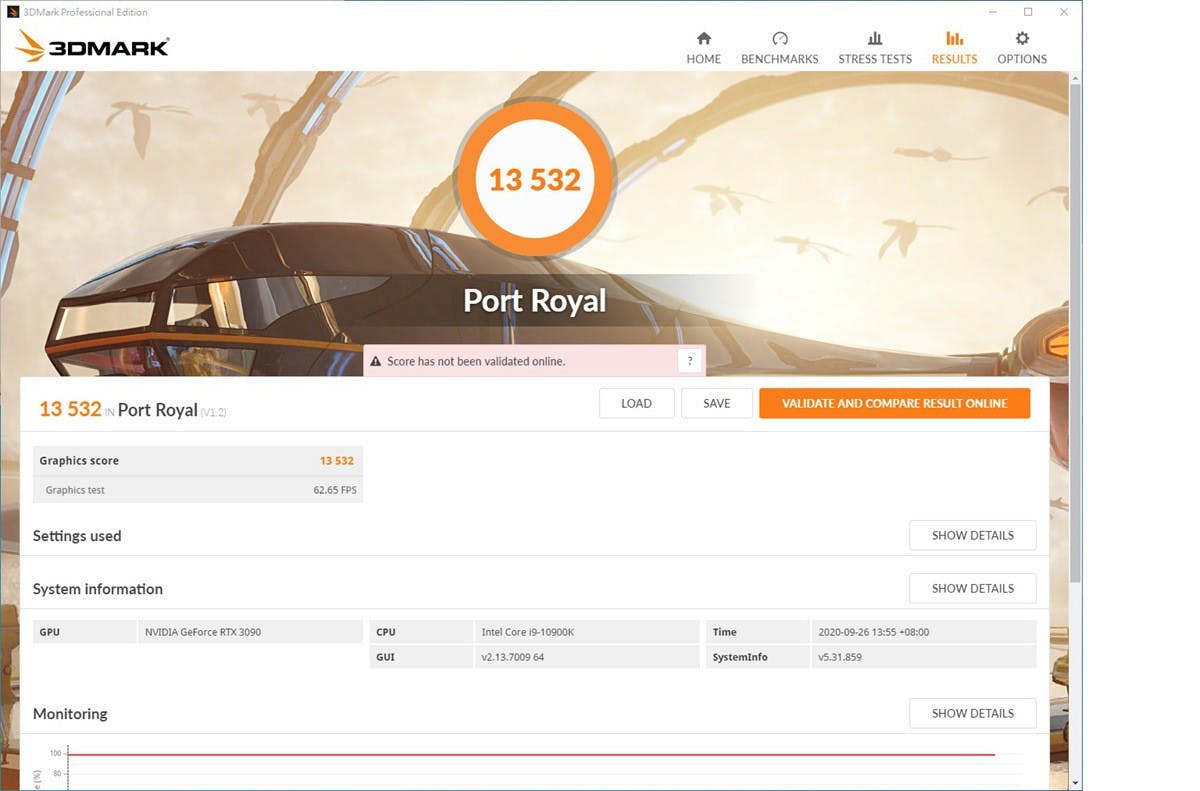This screenshot has height=791, width=1200.
Task: Show details for System information
Action: tap(972, 588)
